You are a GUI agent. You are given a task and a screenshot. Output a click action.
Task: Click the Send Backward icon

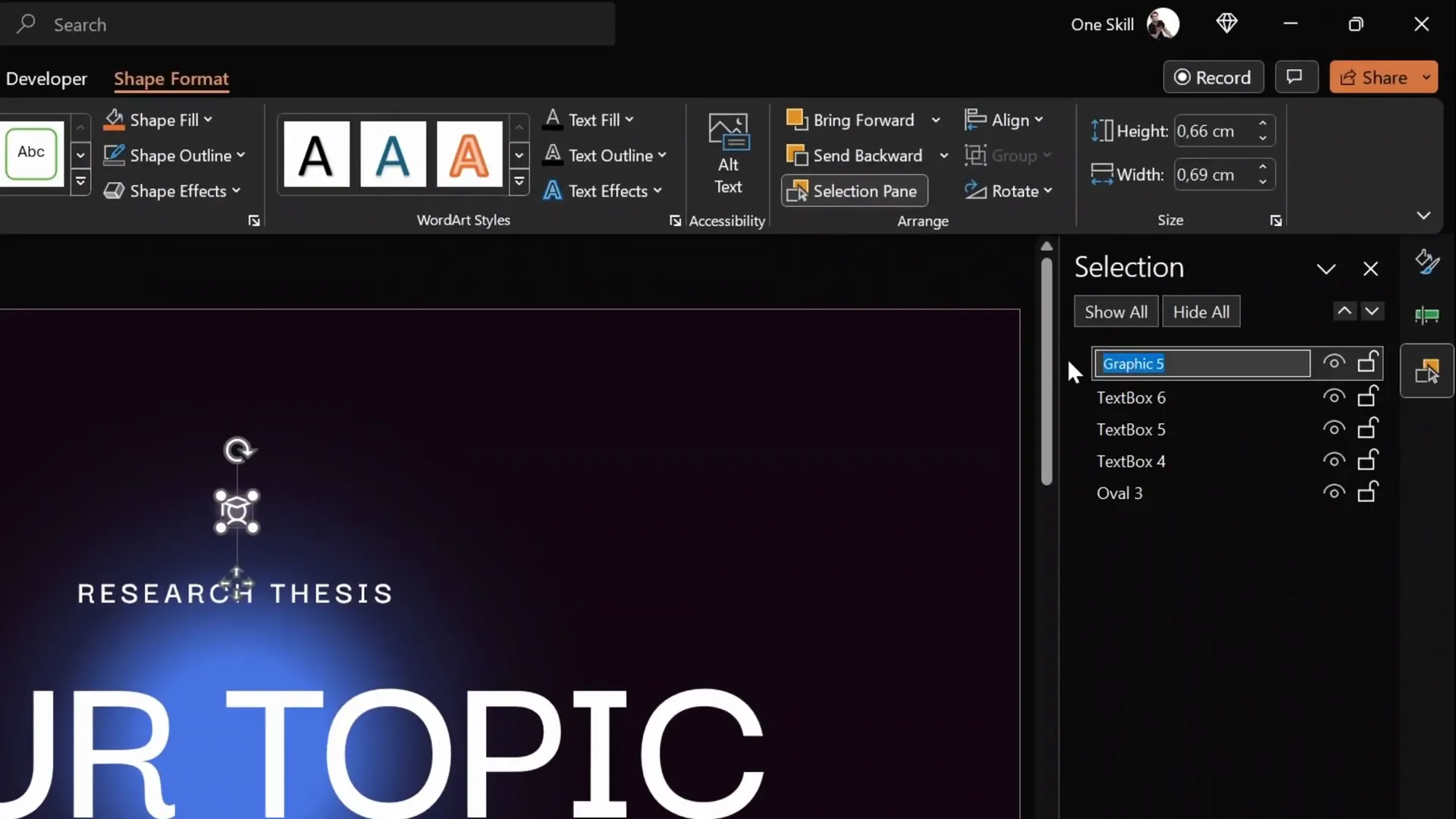796,155
